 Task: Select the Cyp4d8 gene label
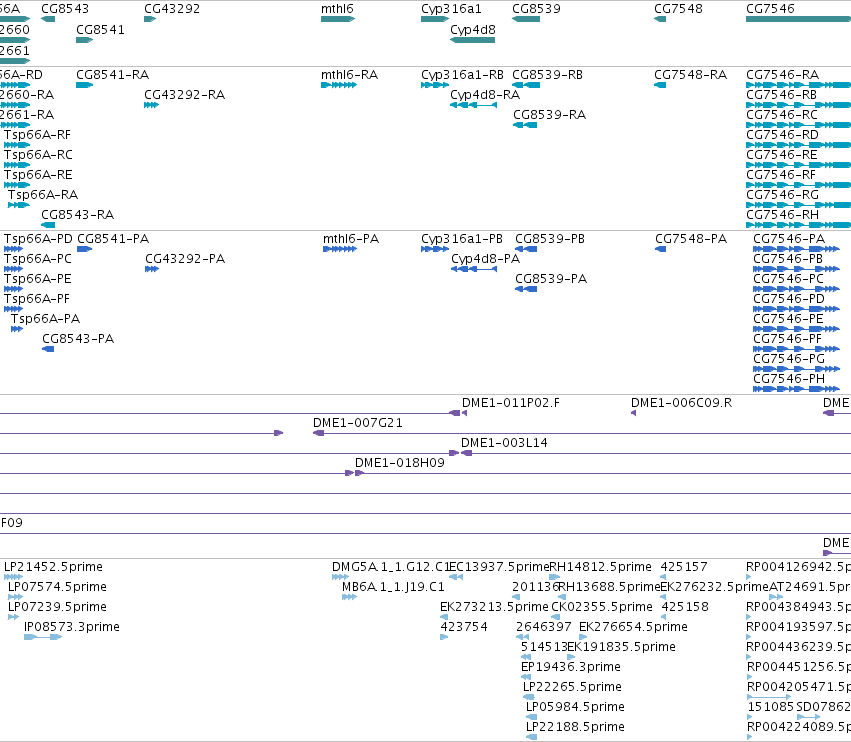473,30
